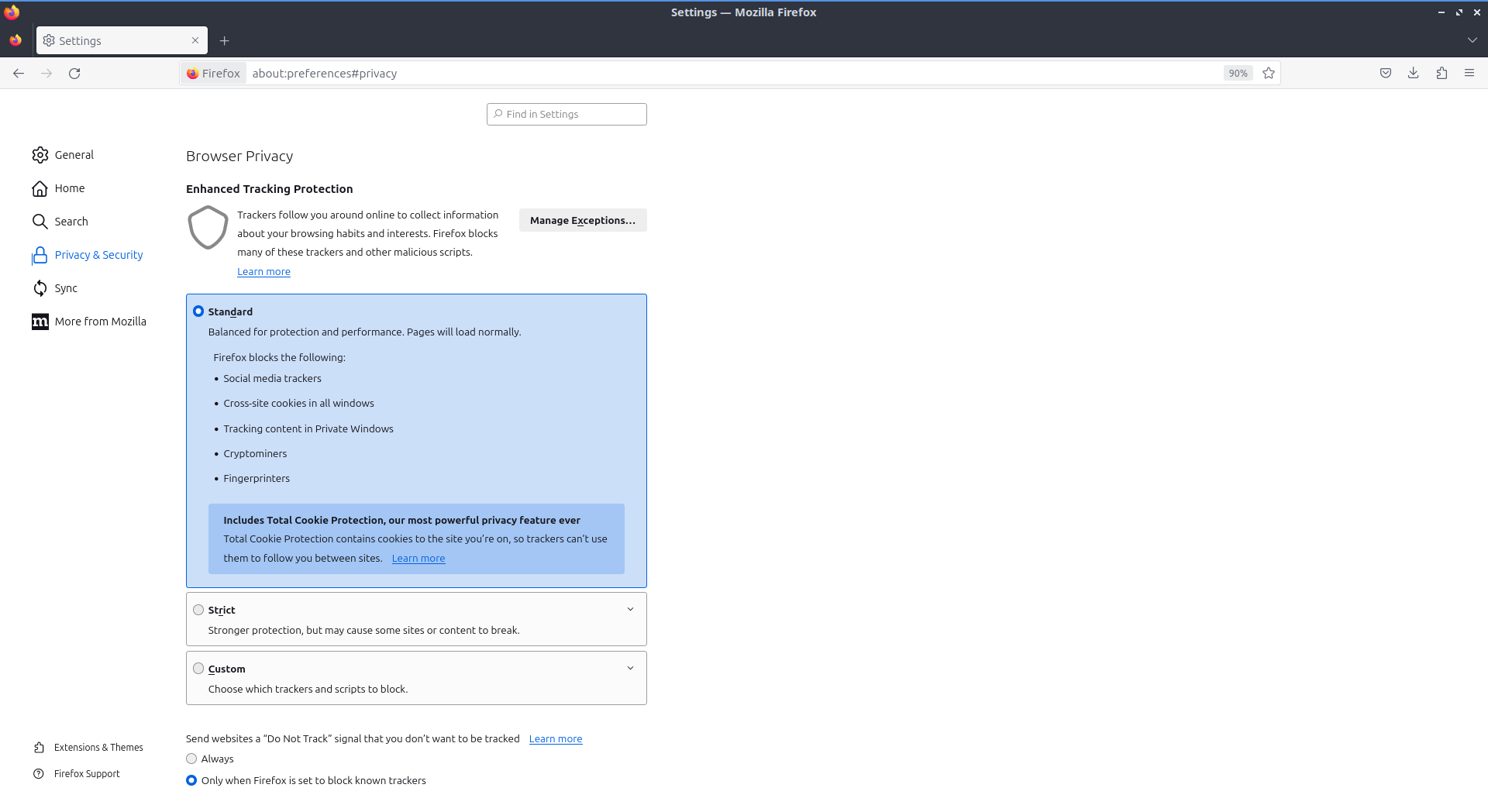Select the Custom protection radio button
1488x812 pixels.
[198, 669]
